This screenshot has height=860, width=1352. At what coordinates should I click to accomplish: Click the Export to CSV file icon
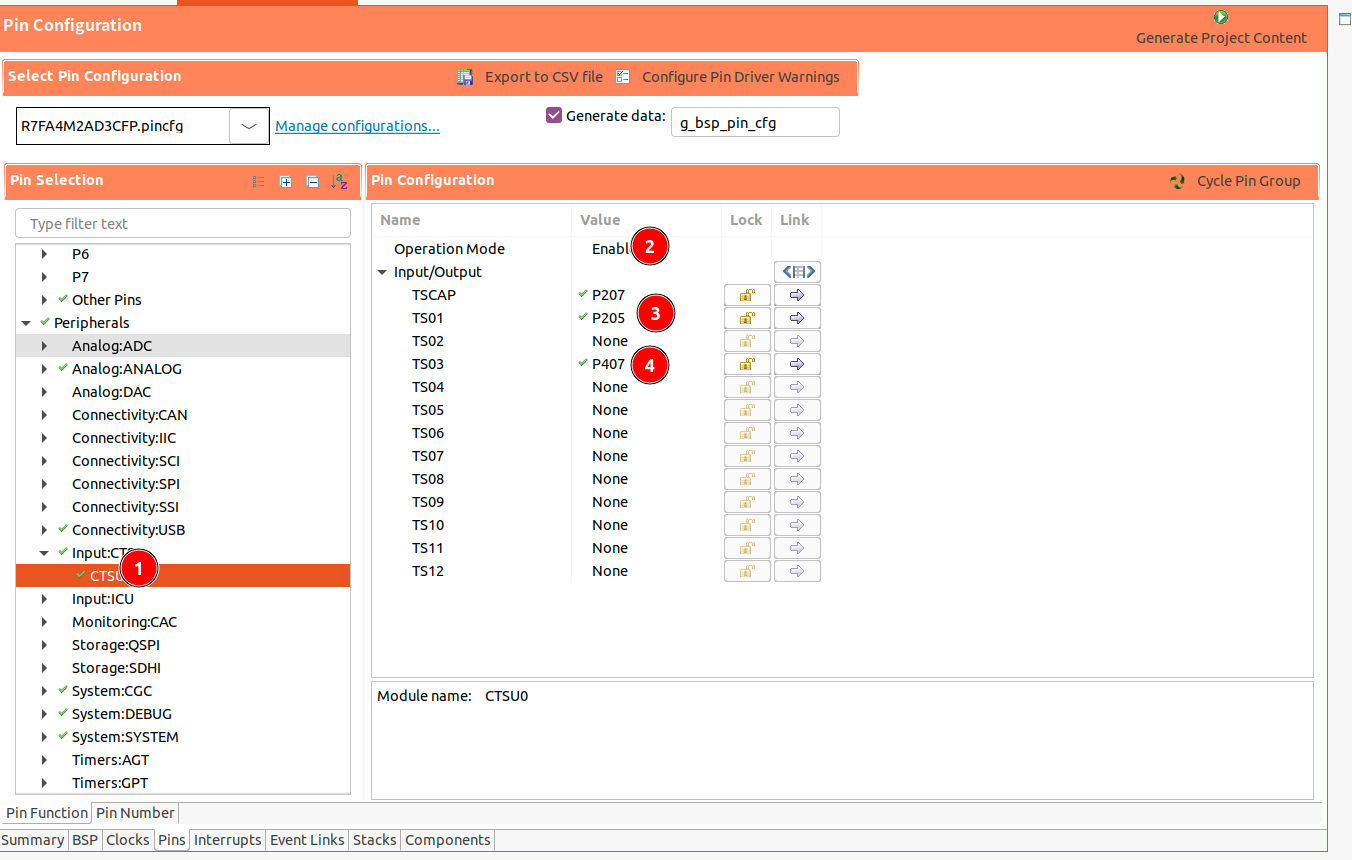[x=465, y=77]
